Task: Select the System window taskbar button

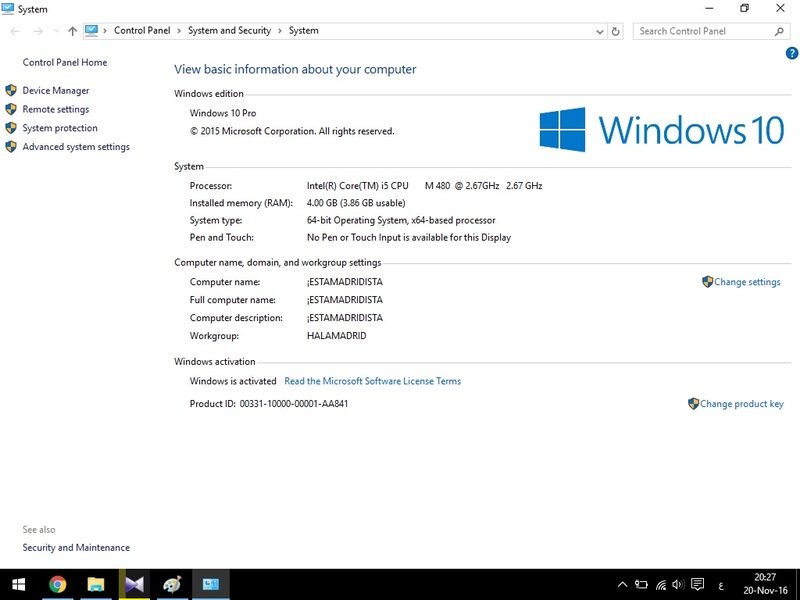Action: [x=210, y=585]
